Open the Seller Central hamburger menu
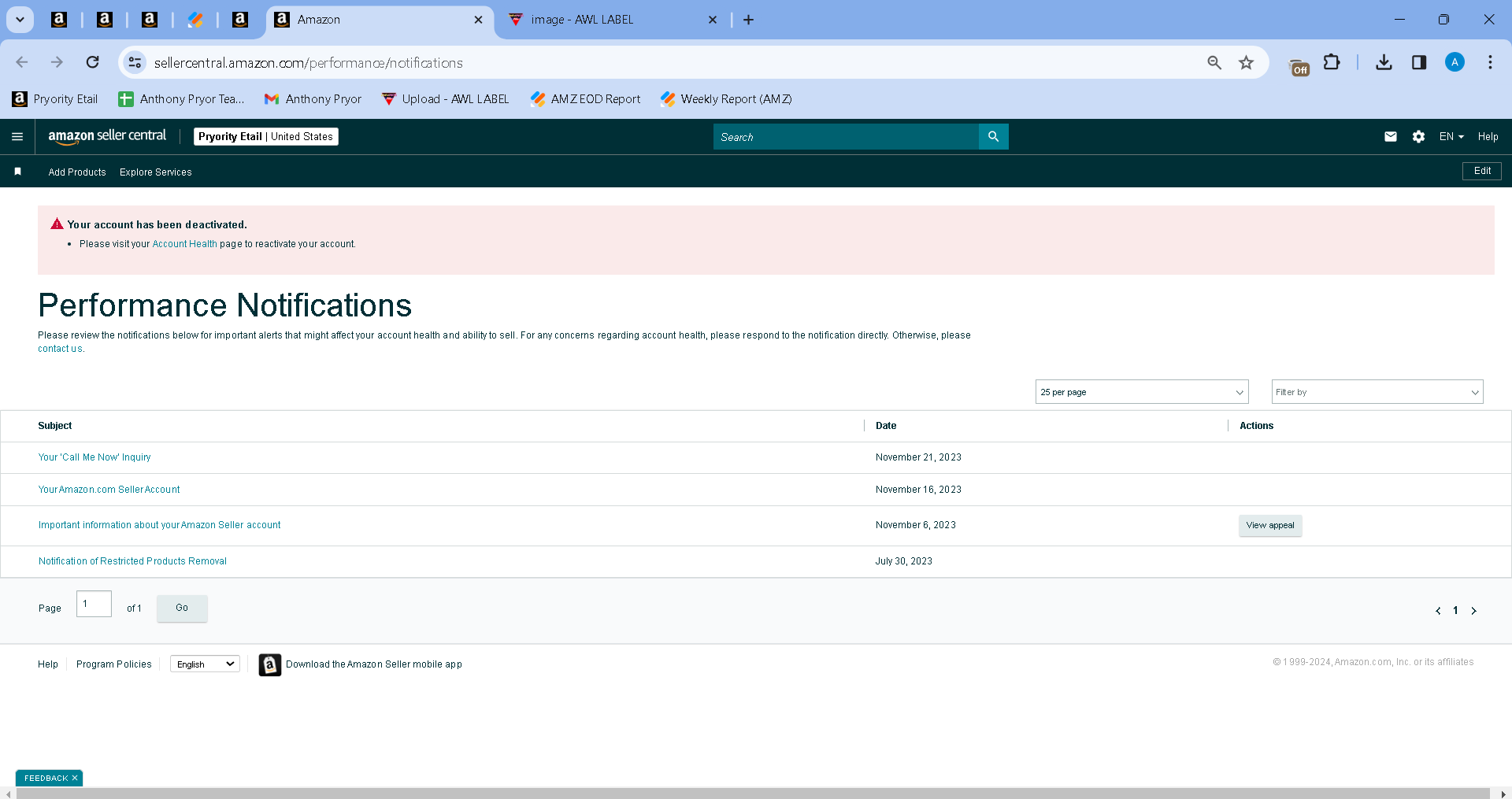The image size is (1512, 799). [x=17, y=137]
